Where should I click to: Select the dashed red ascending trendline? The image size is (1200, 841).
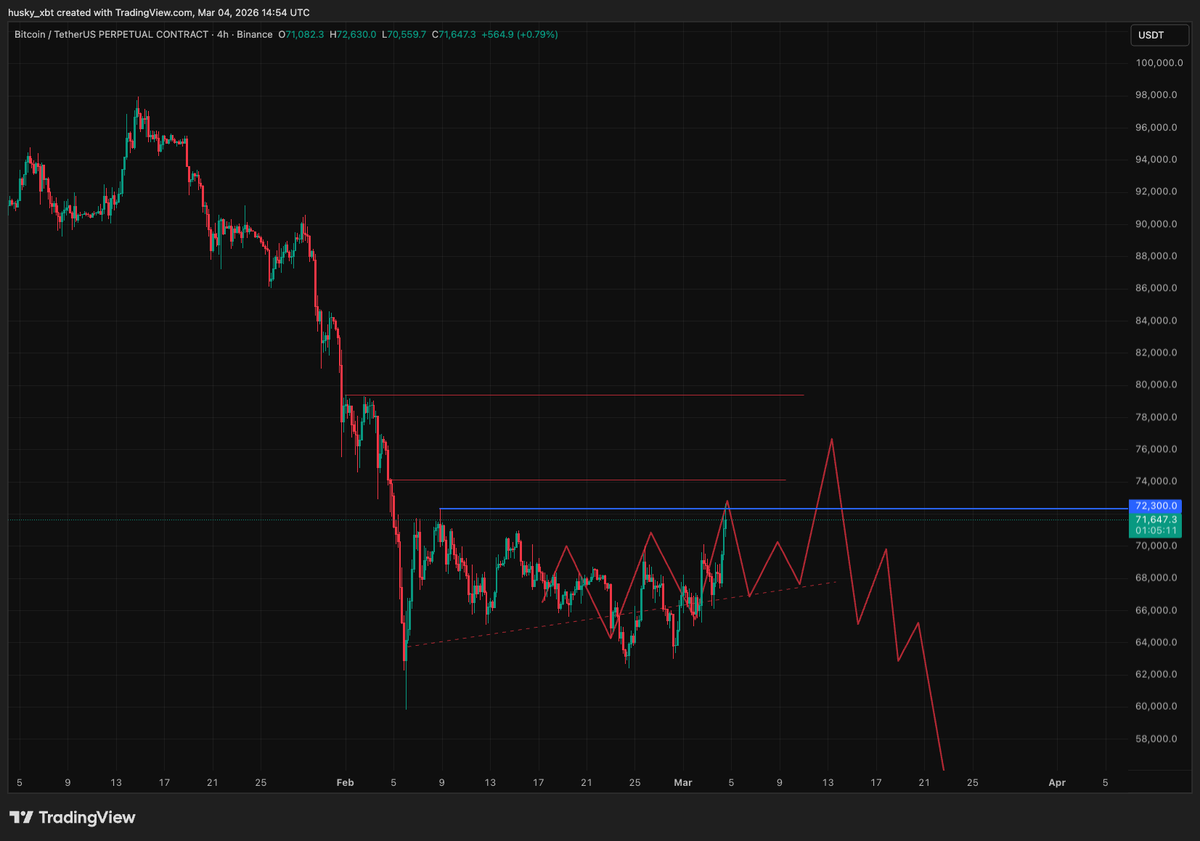click(x=620, y=614)
